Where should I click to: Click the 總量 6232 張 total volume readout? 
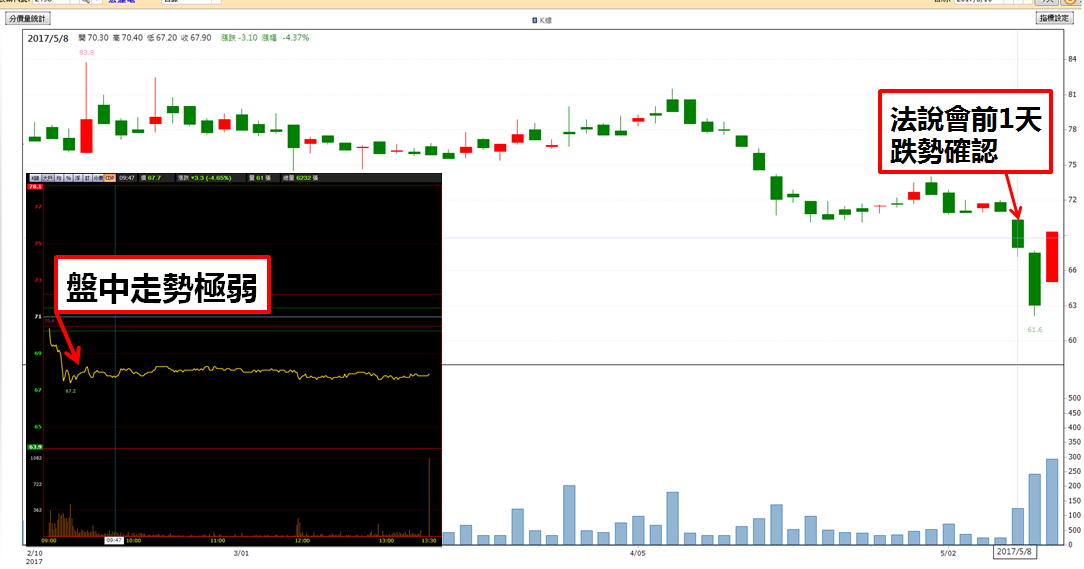click(x=300, y=178)
